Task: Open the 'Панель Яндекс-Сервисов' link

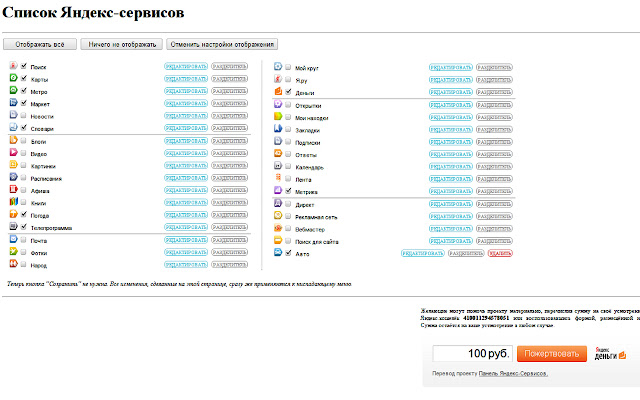Action: [513, 373]
